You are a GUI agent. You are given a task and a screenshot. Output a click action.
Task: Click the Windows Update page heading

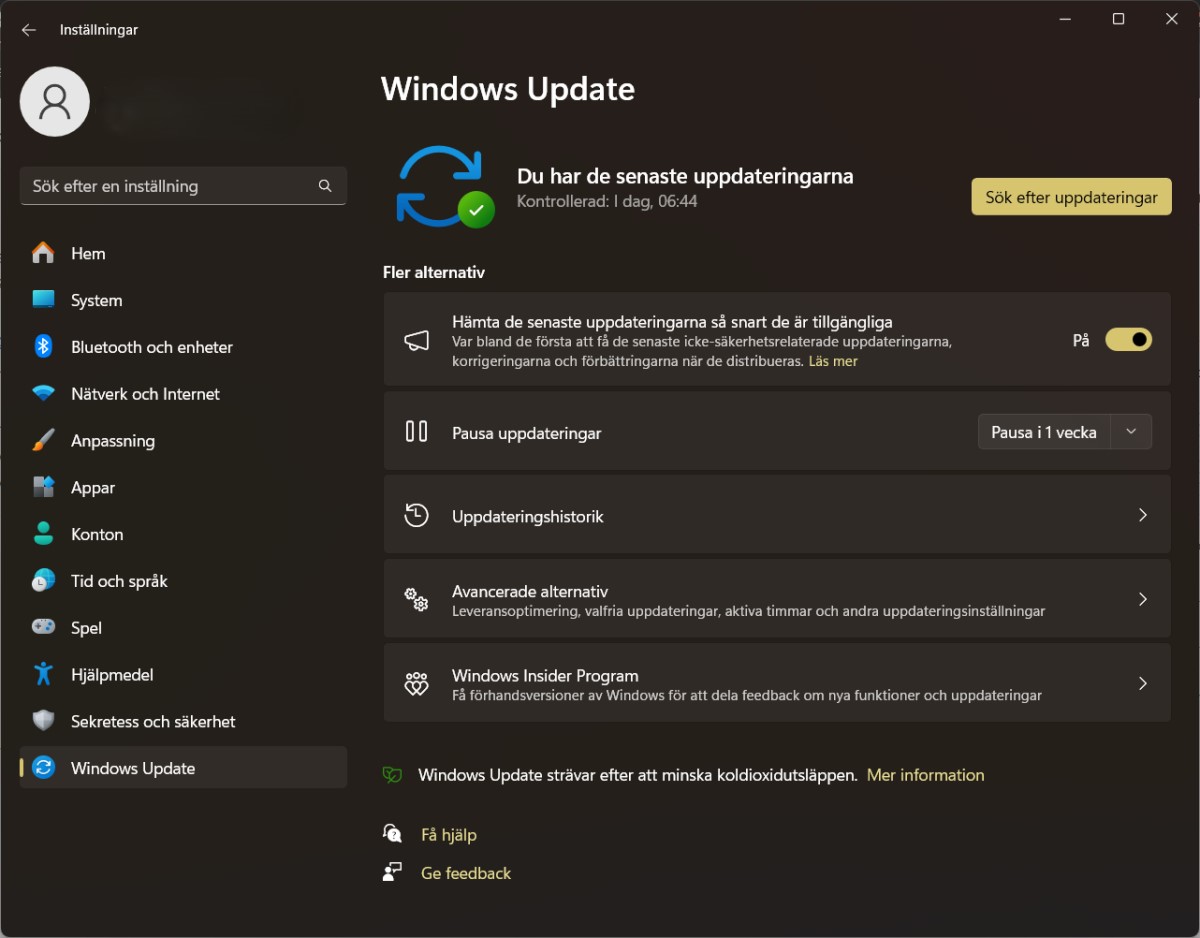[508, 89]
